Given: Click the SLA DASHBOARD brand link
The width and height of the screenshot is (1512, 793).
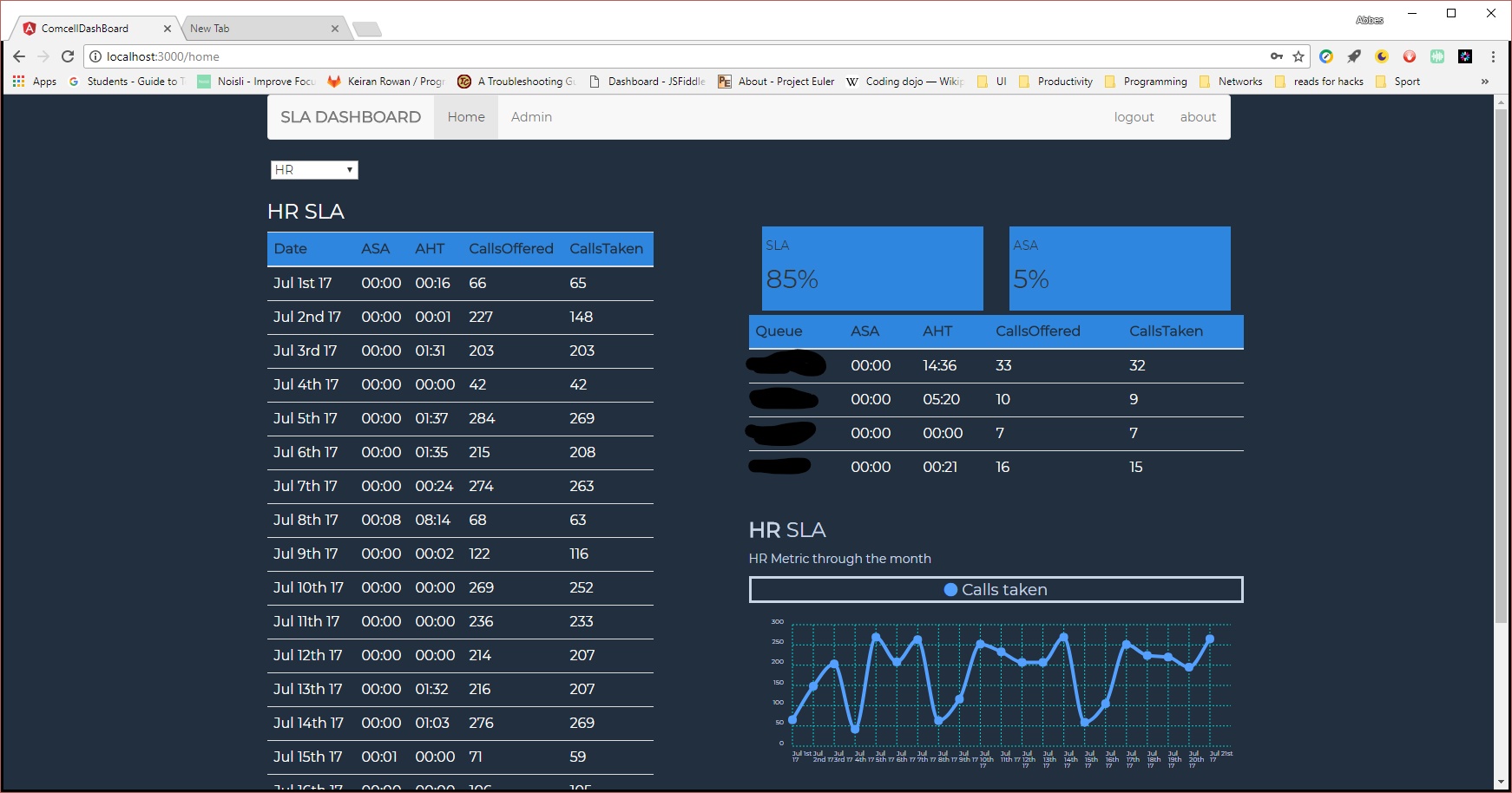Looking at the screenshot, I should point(351,117).
